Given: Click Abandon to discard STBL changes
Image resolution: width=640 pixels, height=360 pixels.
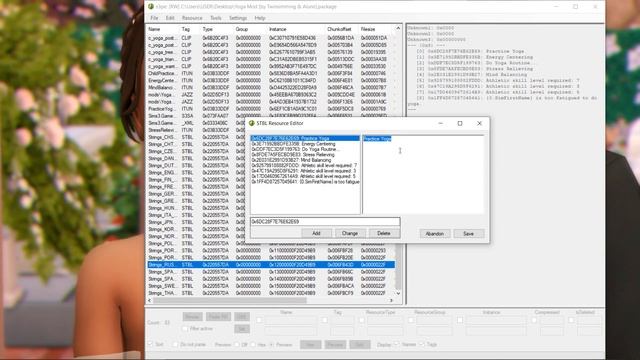Looking at the screenshot, I should [x=435, y=234].
